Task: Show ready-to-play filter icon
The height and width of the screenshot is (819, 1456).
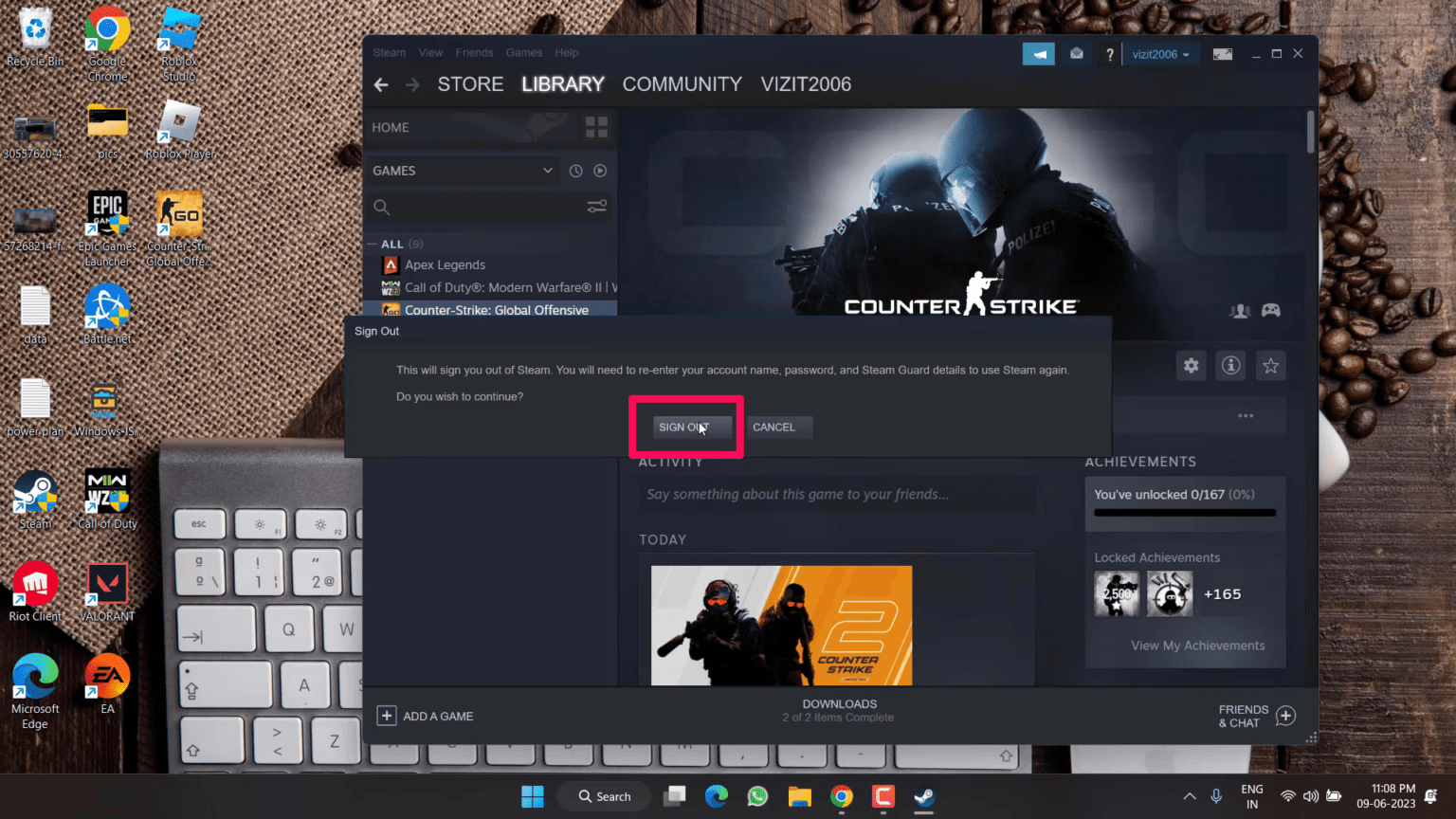Action: [x=600, y=171]
